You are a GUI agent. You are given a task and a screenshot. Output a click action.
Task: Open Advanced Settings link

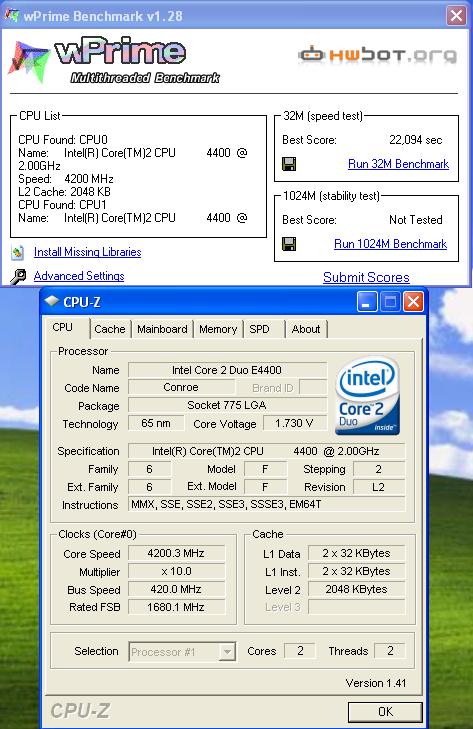click(79, 276)
